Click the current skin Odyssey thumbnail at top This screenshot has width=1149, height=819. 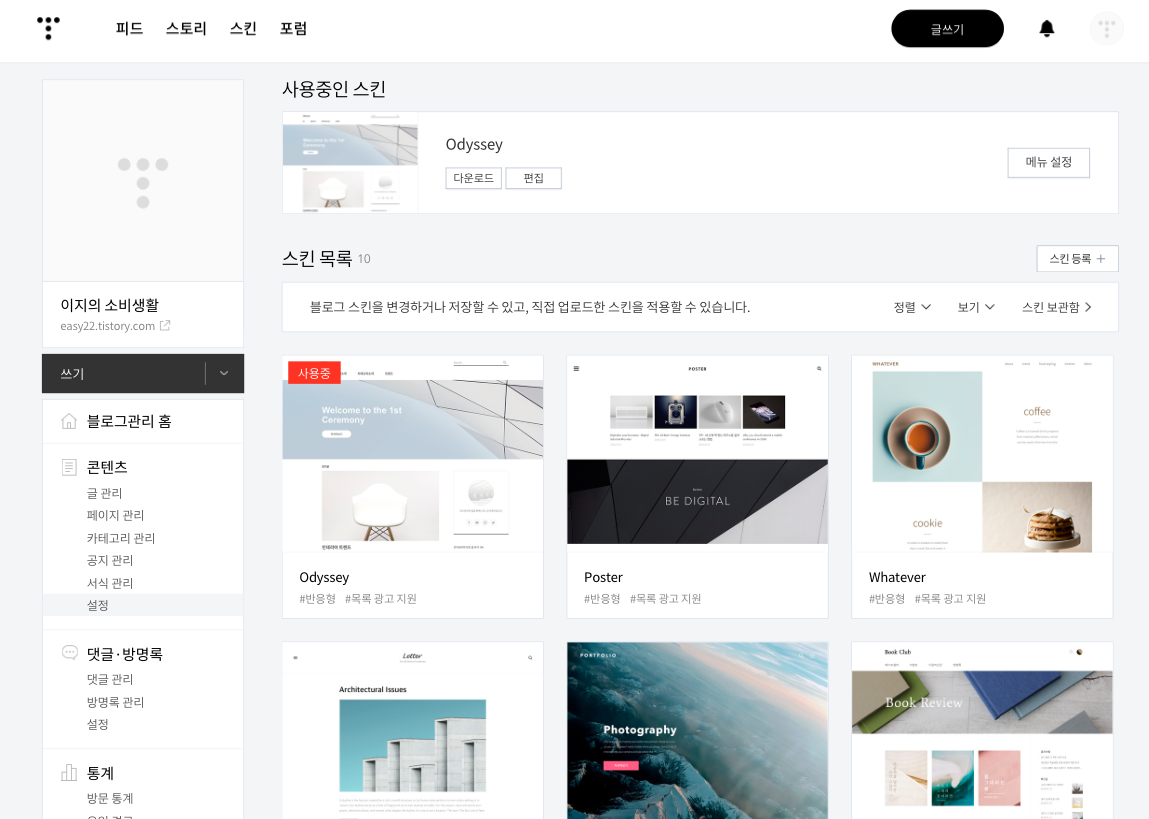pos(350,163)
